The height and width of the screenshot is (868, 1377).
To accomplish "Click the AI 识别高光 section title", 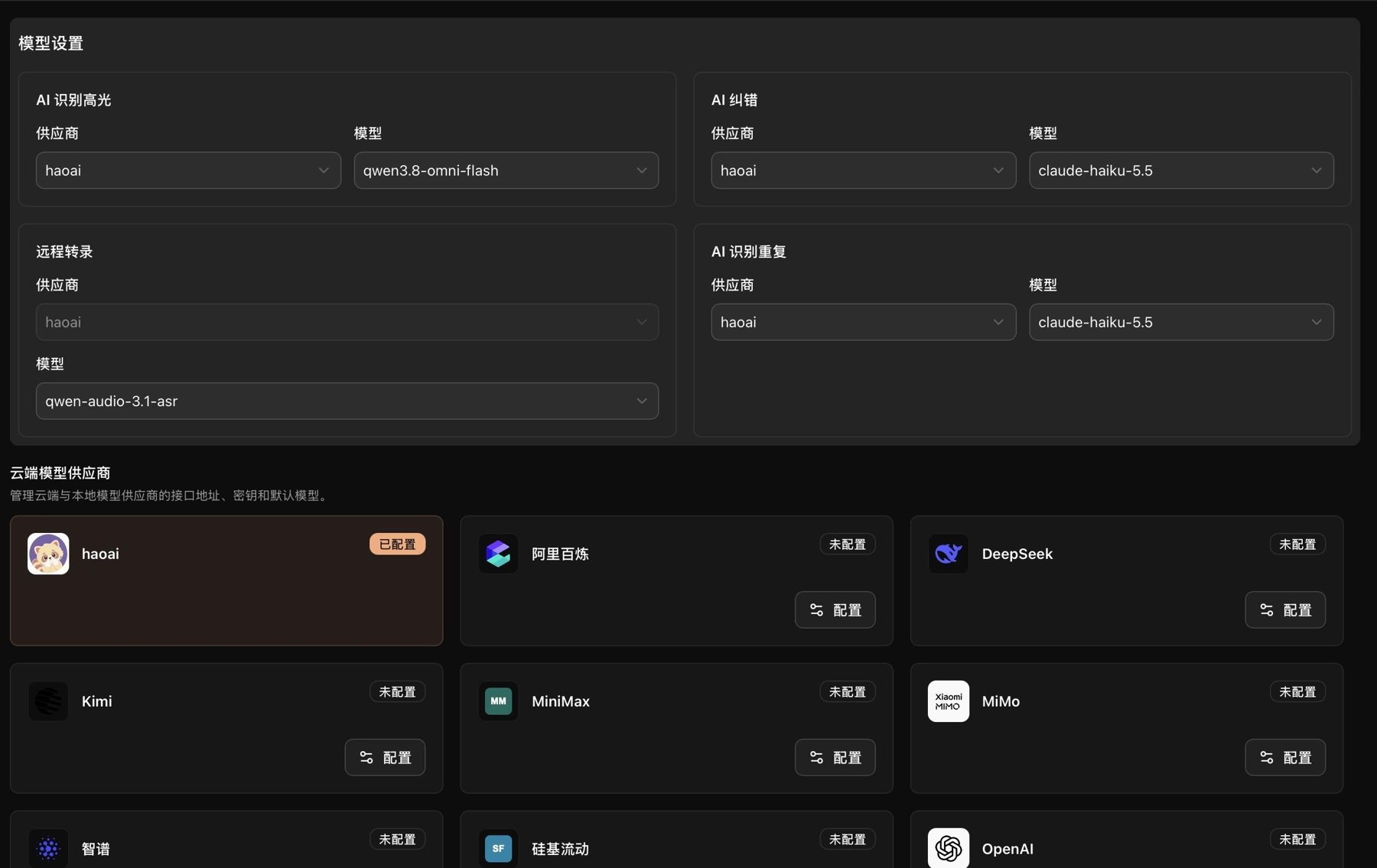I will [x=73, y=100].
